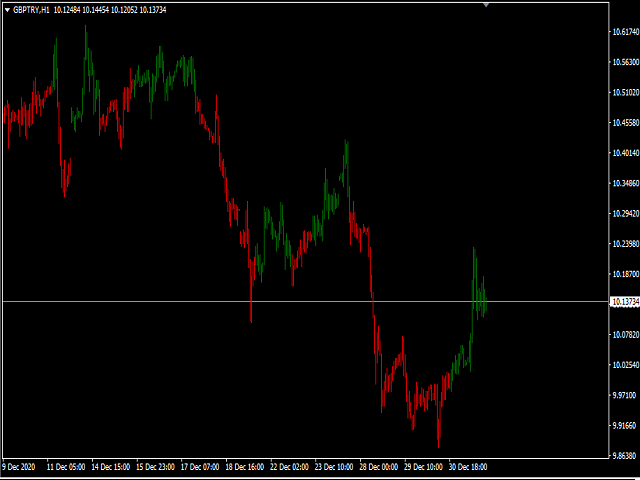The width and height of the screenshot is (640, 480).
Task: Click the 9.86380 price scale label
Action: click(x=625, y=455)
